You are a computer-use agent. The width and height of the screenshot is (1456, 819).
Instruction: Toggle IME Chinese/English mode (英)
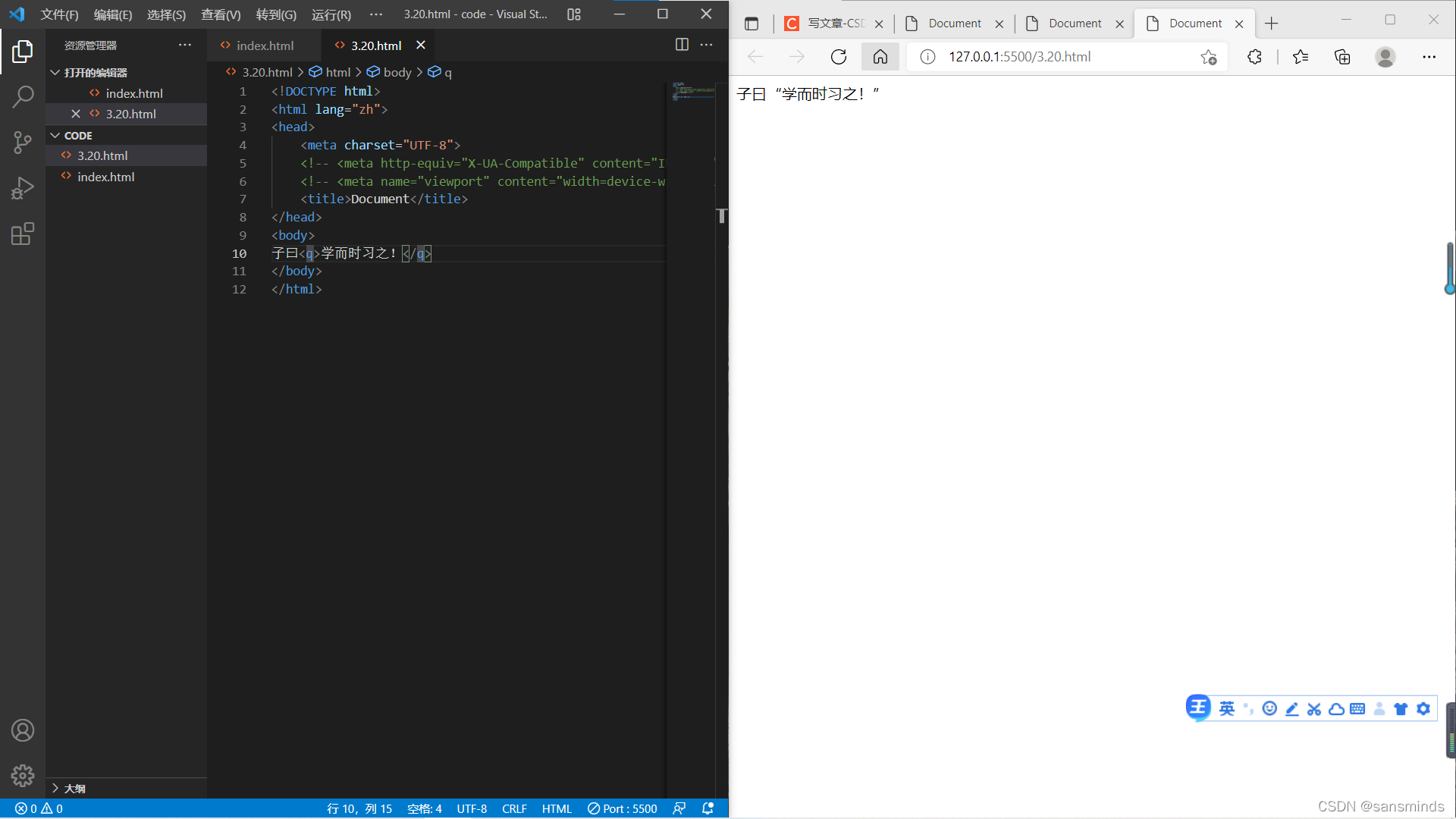coord(1227,708)
